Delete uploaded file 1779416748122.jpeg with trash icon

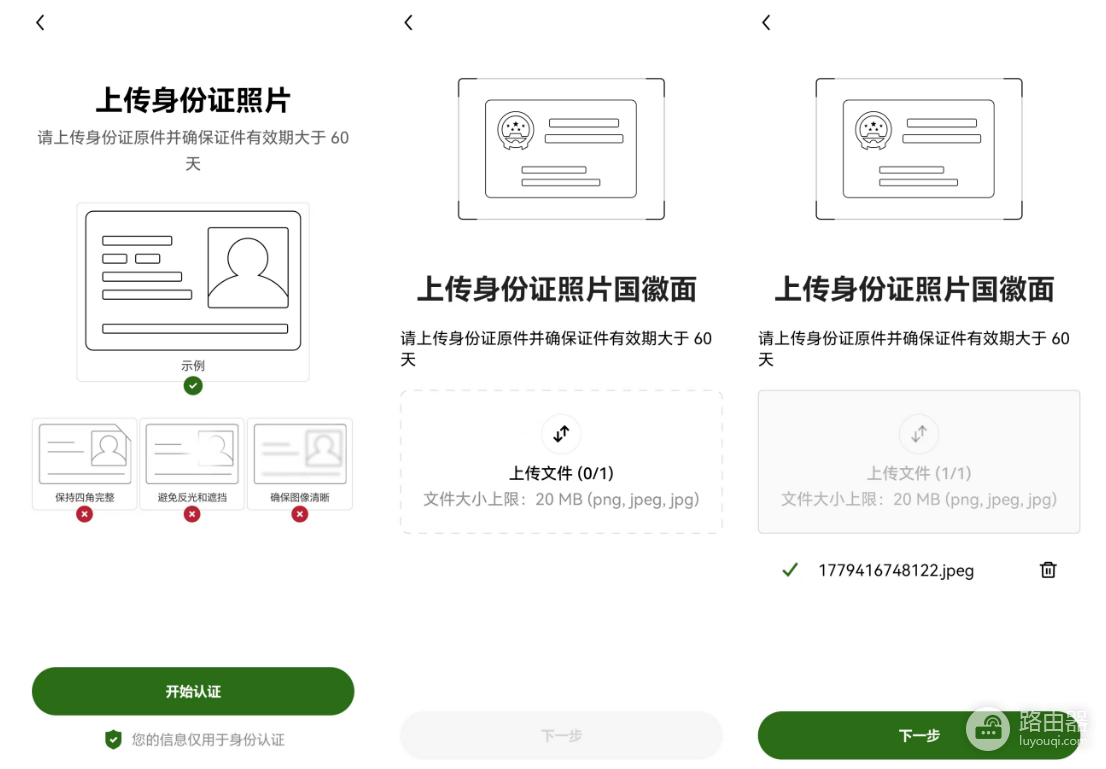(x=1048, y=570)
